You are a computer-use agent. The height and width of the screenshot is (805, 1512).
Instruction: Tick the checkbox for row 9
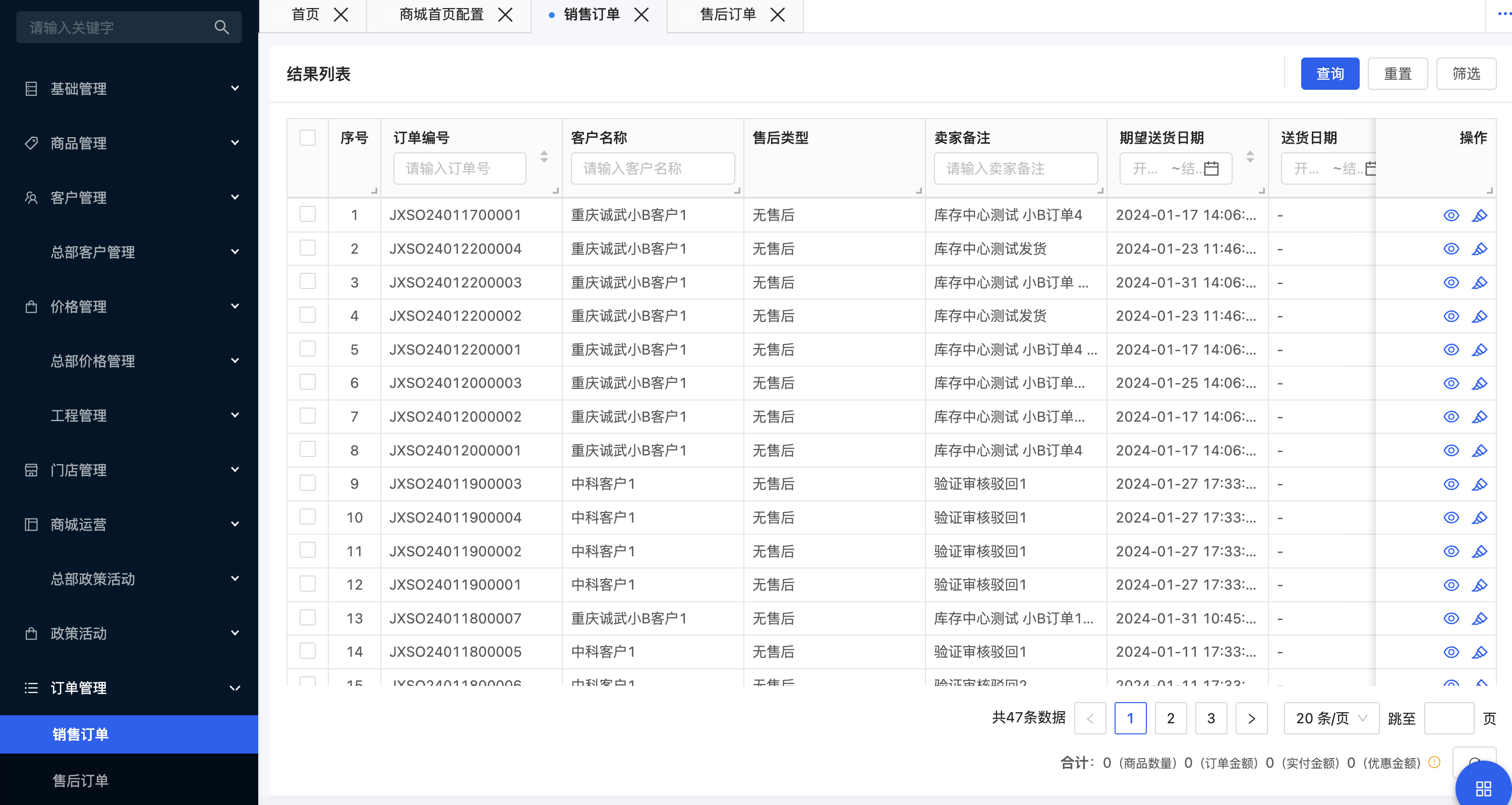point(308,483)
